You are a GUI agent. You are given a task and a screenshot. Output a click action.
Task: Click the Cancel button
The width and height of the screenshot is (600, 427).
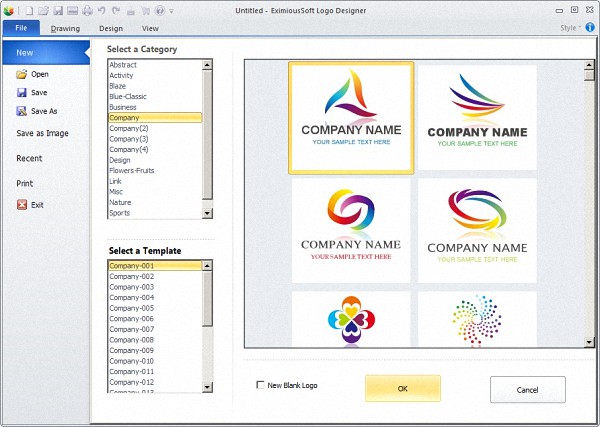click(527, 389)
